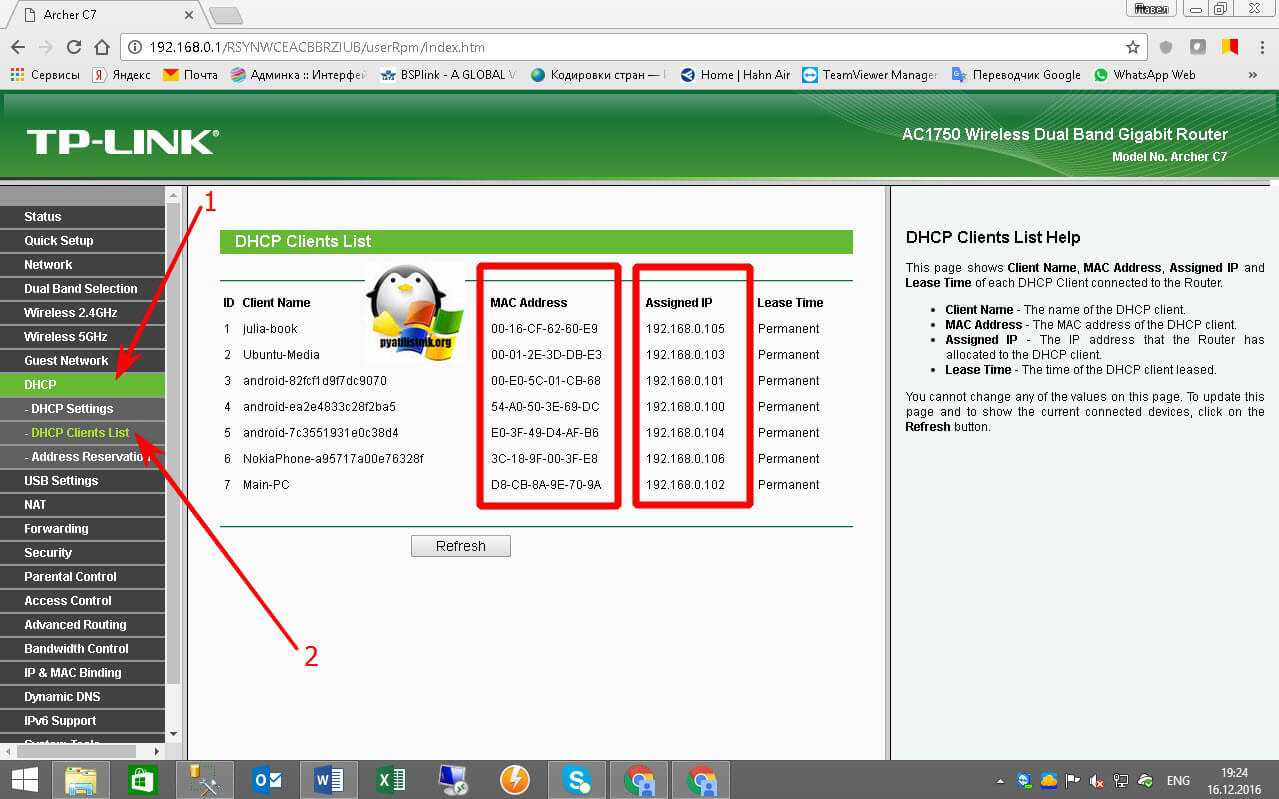The width and height of the screenshot is (1279, 799).
Task: Switch the ENG language indicator in tray
Action: tap(1178, 781)
